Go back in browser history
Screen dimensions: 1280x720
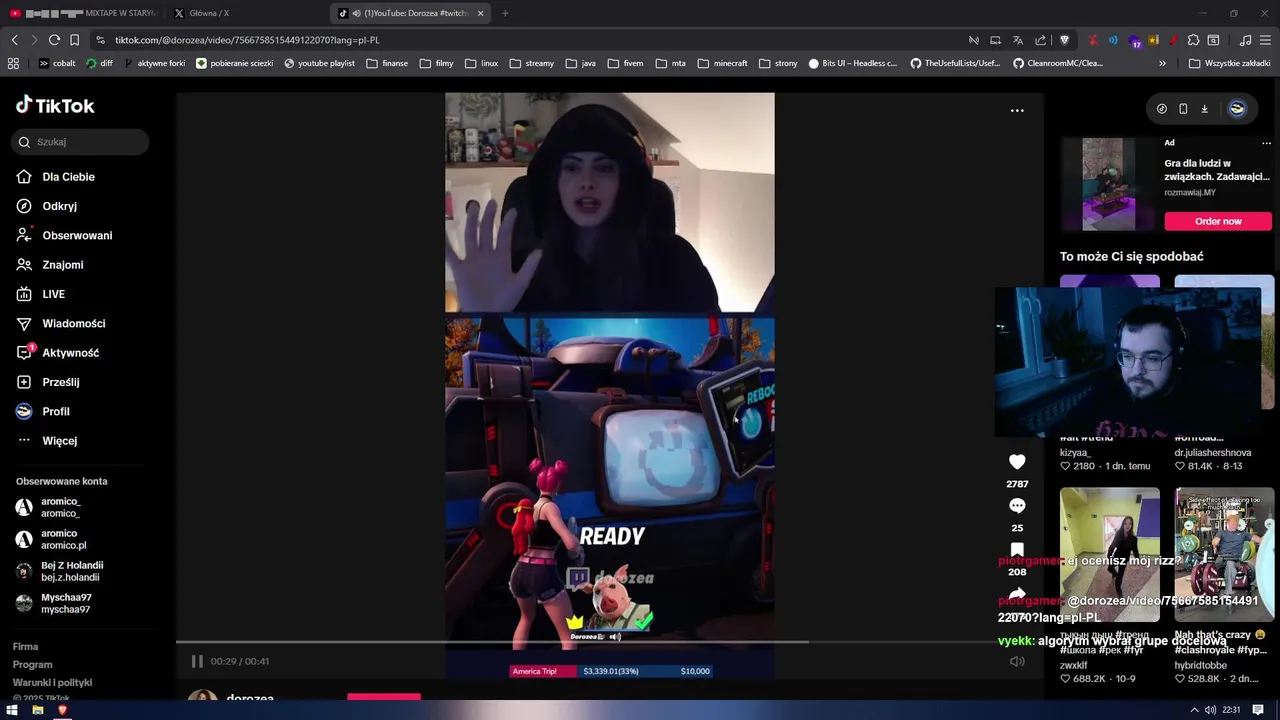[14, 40]
